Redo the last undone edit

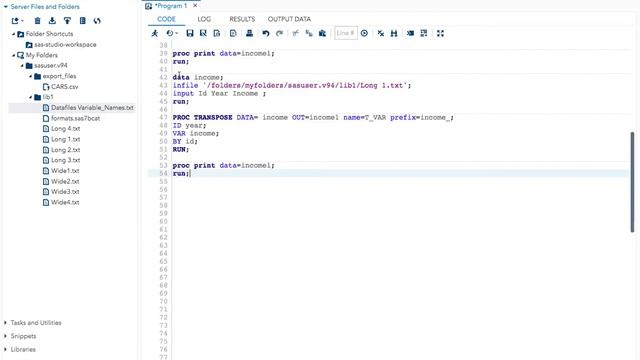tap(280, 33)
